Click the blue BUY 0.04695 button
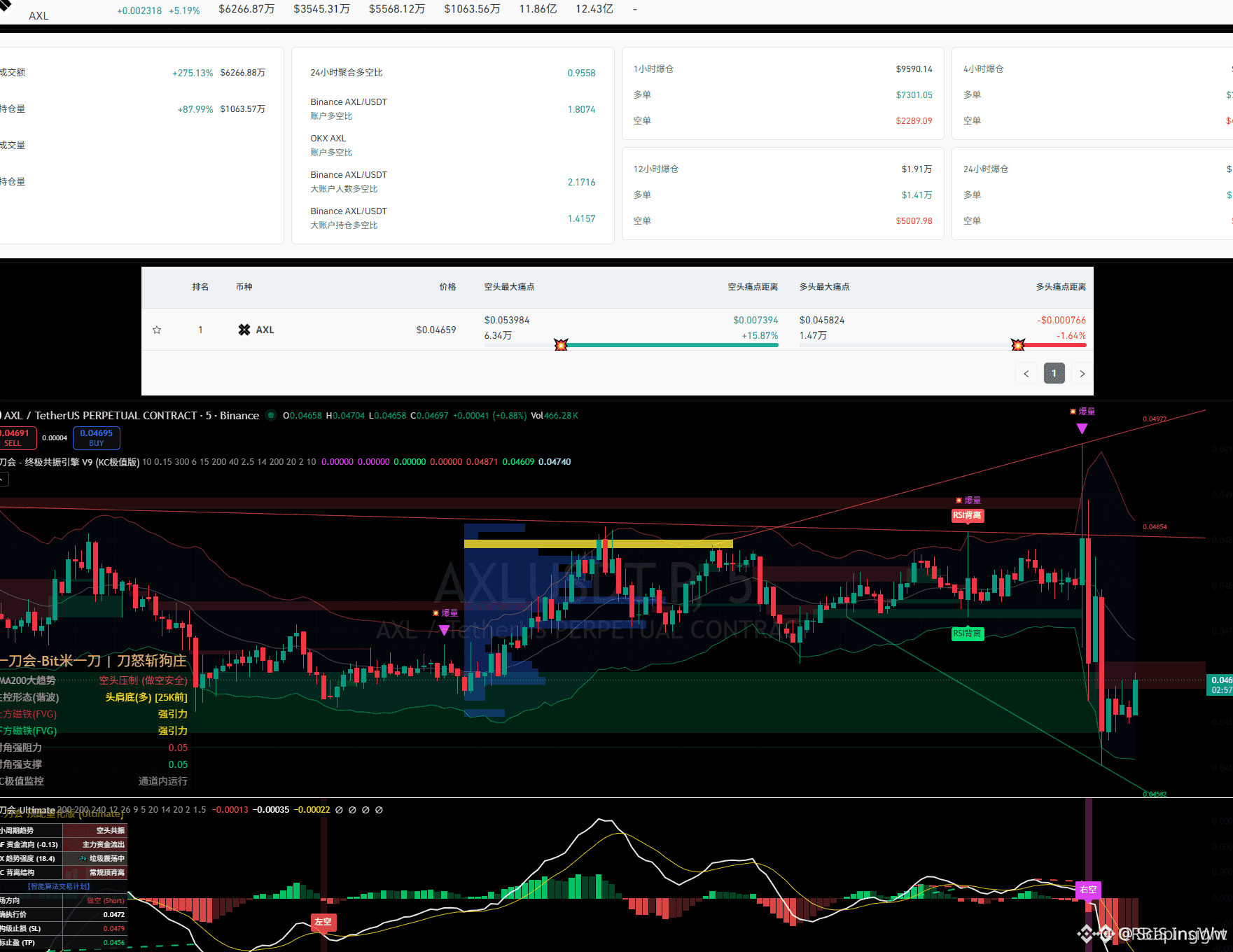This screenshot has width=1233, height=952. tap(96, 438)
